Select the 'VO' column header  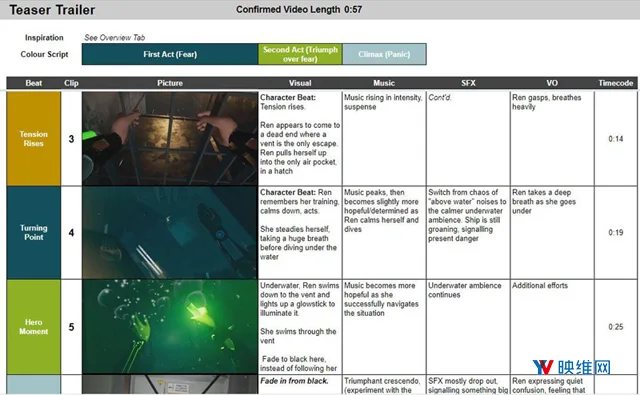point(552,83)
